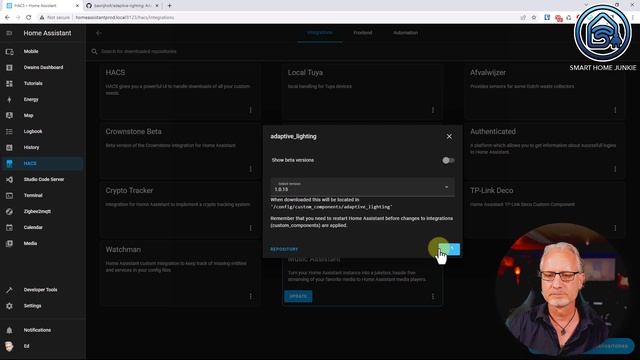Select HACS in the sidebar

(x=42, y=163)
